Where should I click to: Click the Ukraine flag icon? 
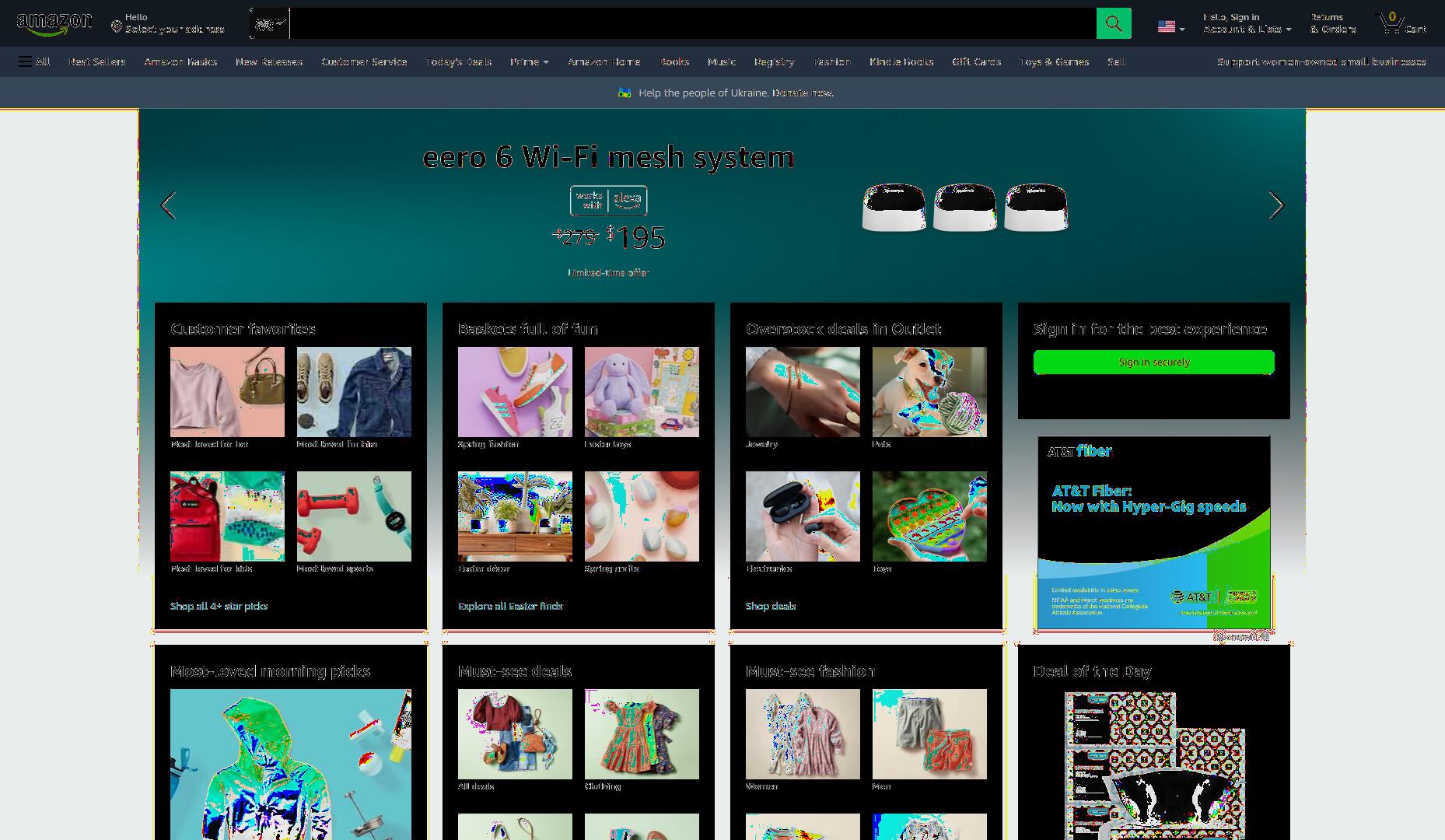coord(625,93)
